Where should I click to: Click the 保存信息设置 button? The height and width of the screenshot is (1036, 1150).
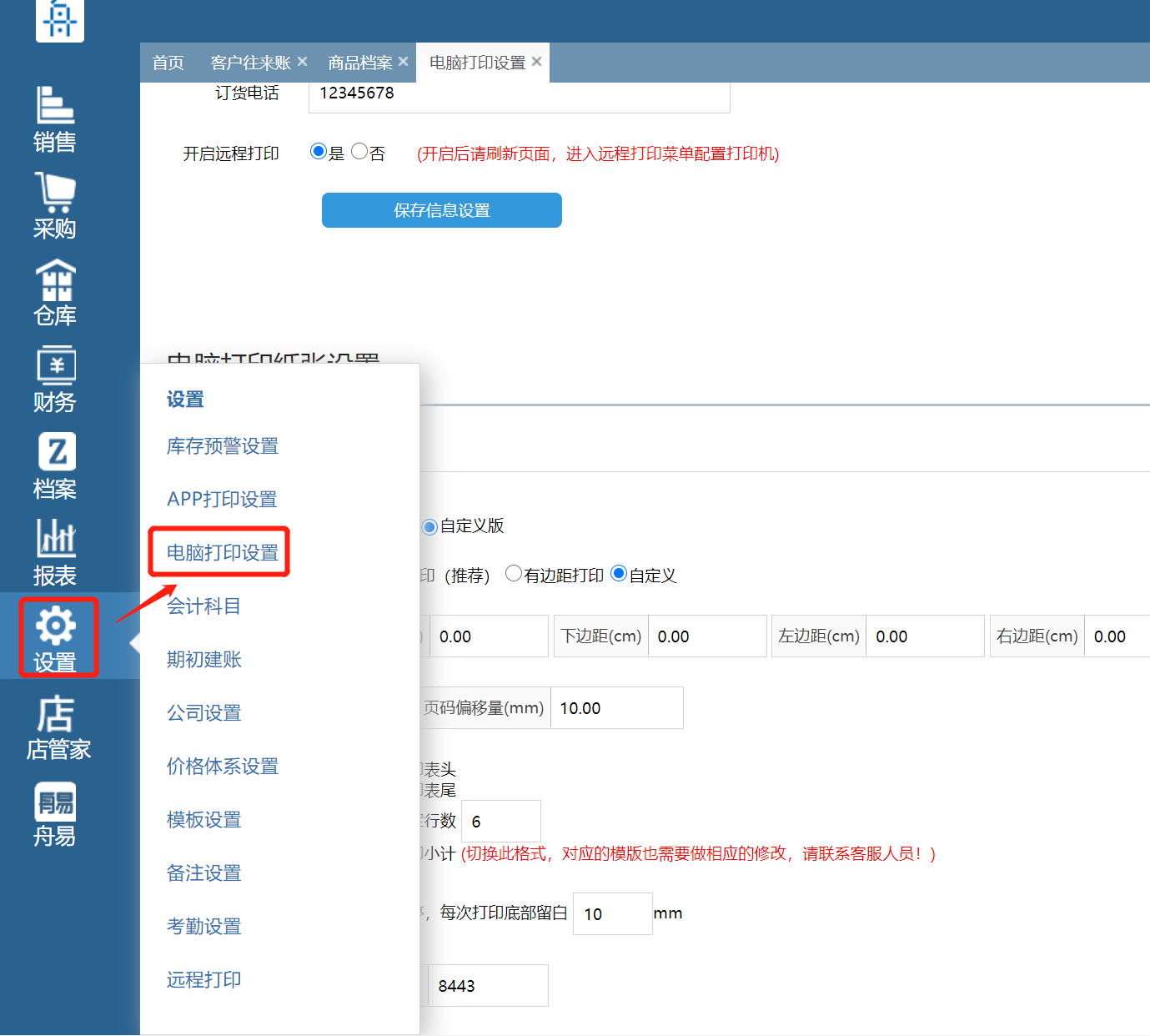tap(442, 210)
